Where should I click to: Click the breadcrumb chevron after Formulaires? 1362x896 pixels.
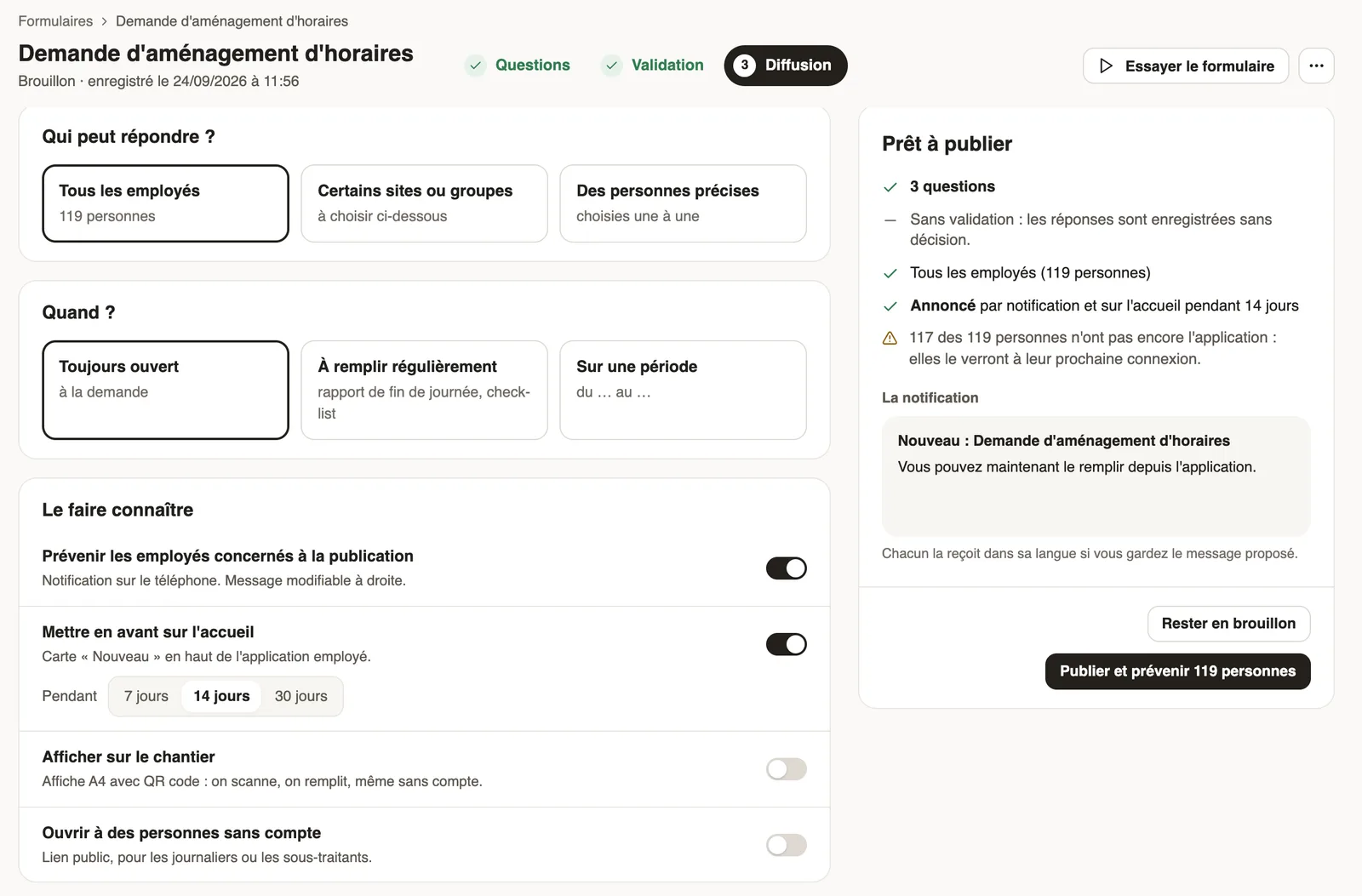[104, 21]
